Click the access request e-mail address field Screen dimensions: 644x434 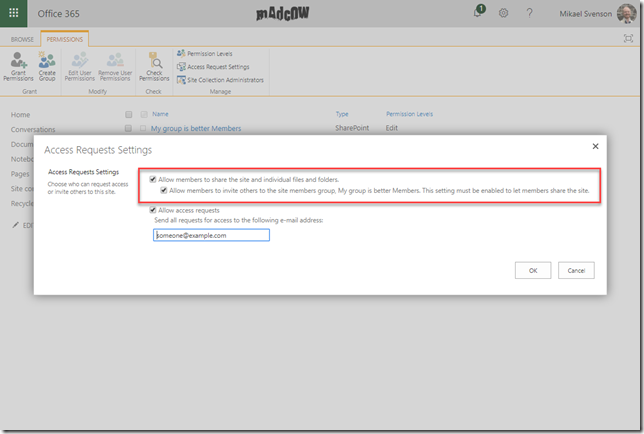[x=211, y=235]
